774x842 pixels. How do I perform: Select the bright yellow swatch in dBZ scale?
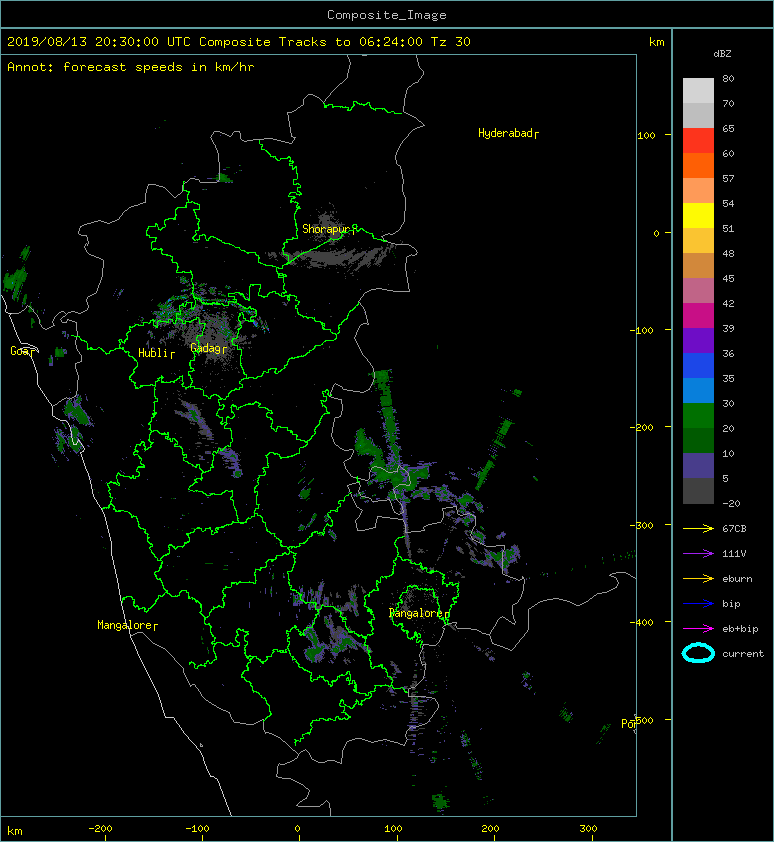coord(698,215)
